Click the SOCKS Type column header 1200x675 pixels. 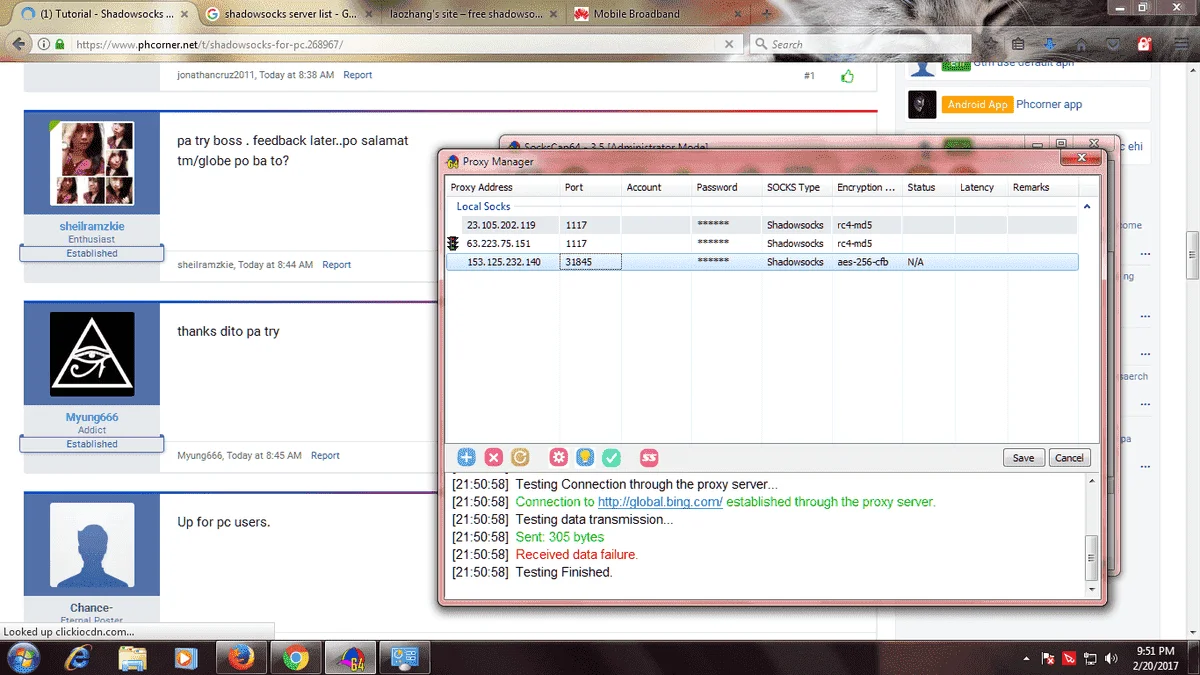[796, 187]
